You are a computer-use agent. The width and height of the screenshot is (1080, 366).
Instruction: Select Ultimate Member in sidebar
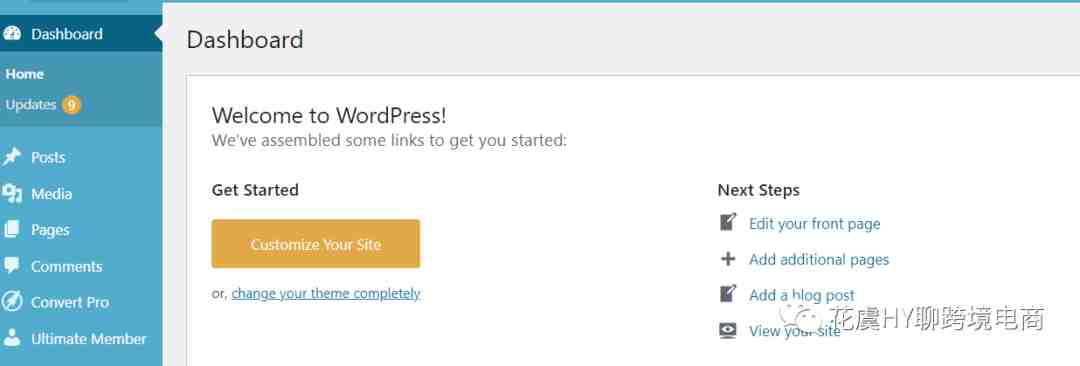click(89, 338)
